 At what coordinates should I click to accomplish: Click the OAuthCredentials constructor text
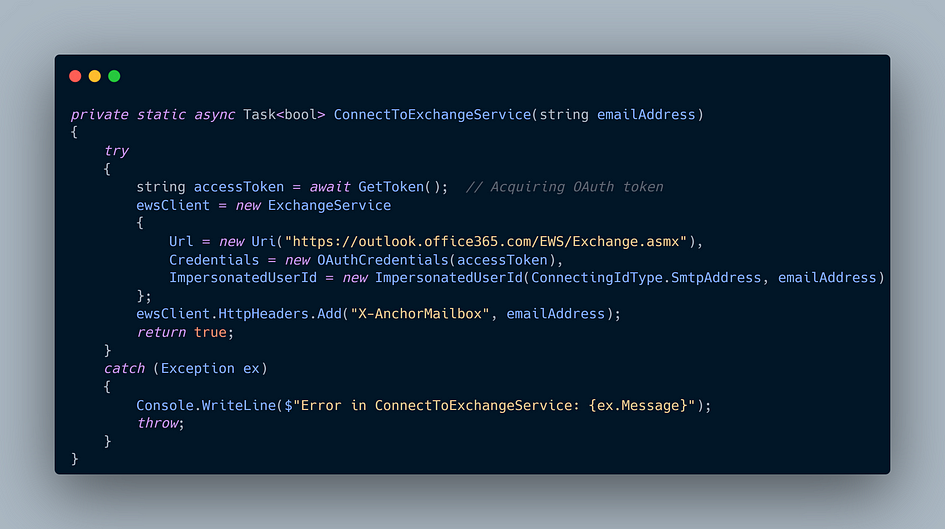(383, 260)
